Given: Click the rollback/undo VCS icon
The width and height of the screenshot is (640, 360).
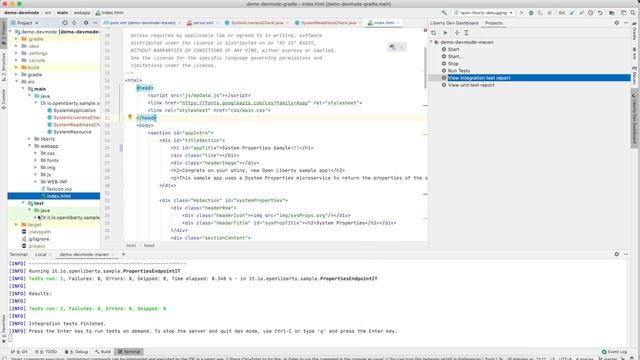Looking at the screenshot, I should pyautogui.click(x=600, y=13).
